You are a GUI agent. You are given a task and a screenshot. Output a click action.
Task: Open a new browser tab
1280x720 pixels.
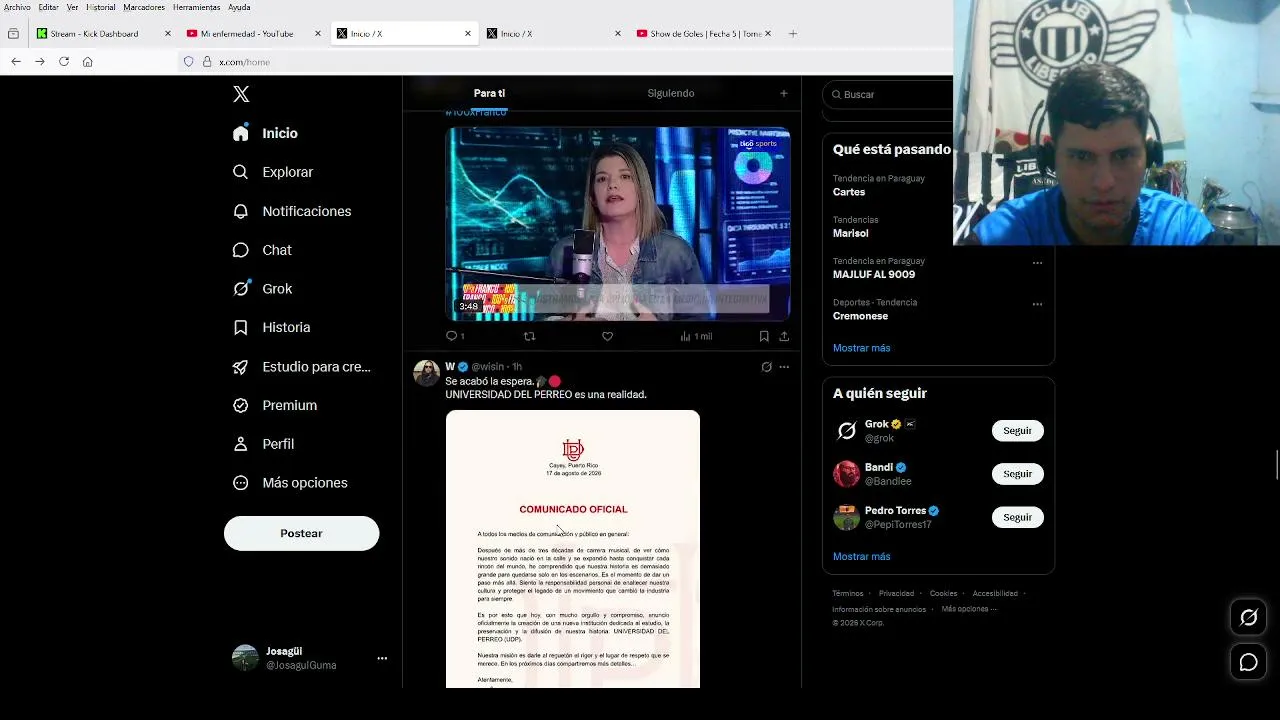click(x=793, y=34)
